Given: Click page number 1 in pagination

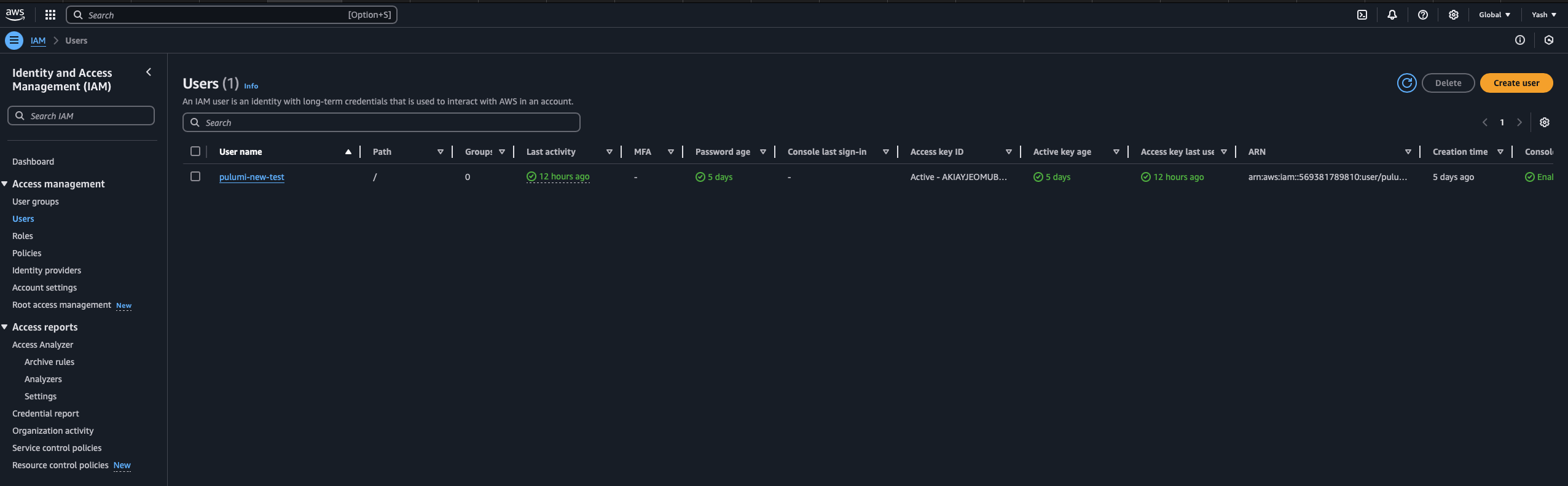Looking at the screenshot, I should [1502, 122].
